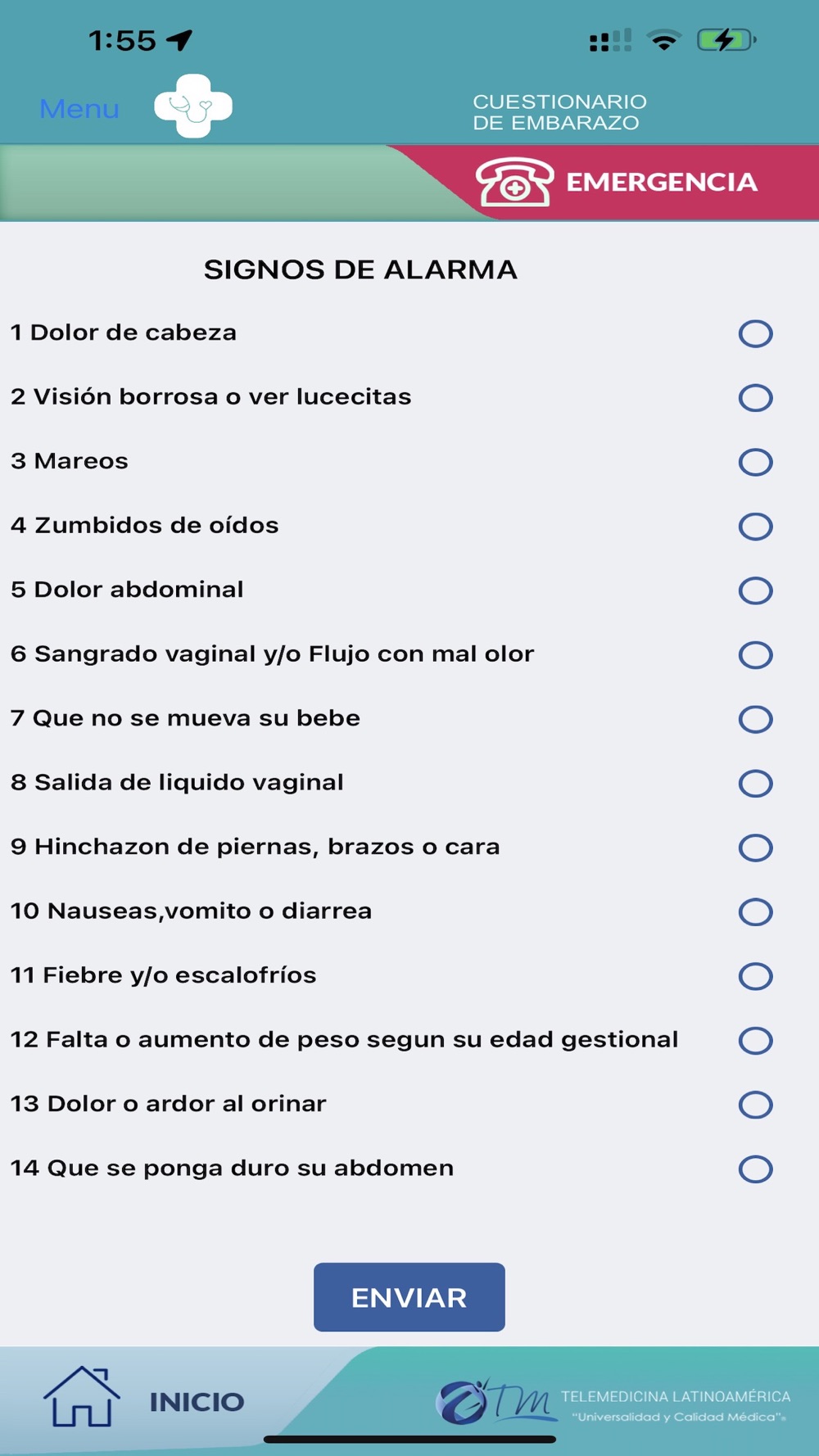This screenshot has width=819, height=1456.
Task: Tap the Que se ponga duro su abdomen text
Action: click(x=233, y=1169)
